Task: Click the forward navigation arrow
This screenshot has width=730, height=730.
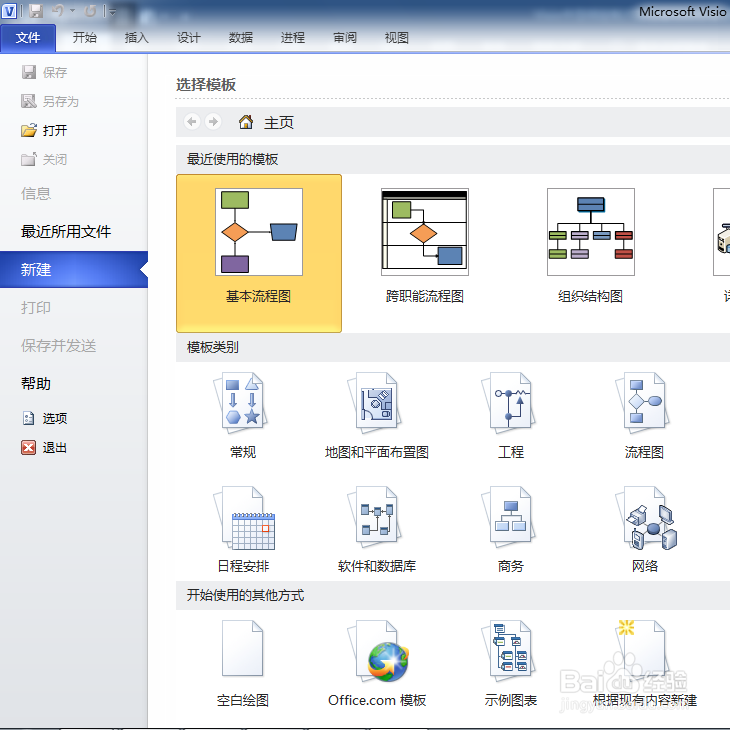Action: (213, 122)
